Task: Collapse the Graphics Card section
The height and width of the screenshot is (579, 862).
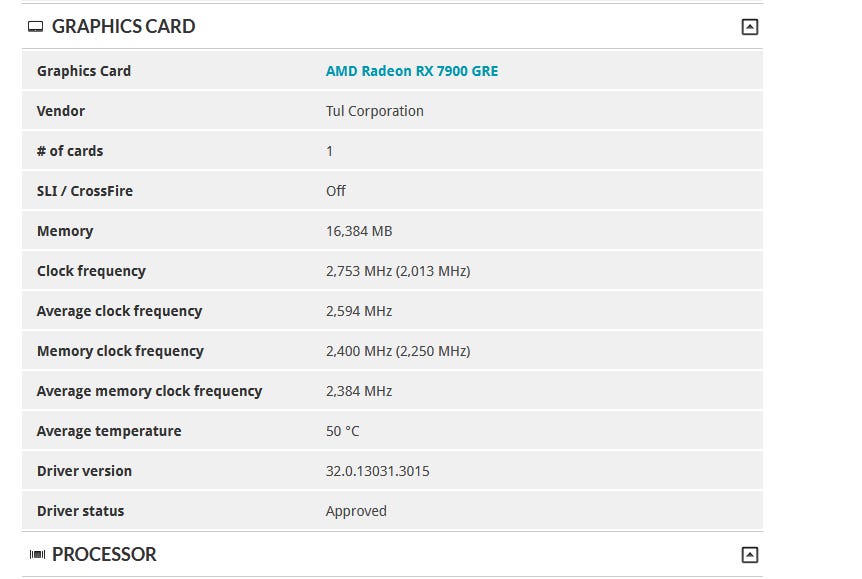Action: click(x=749, y=26)
